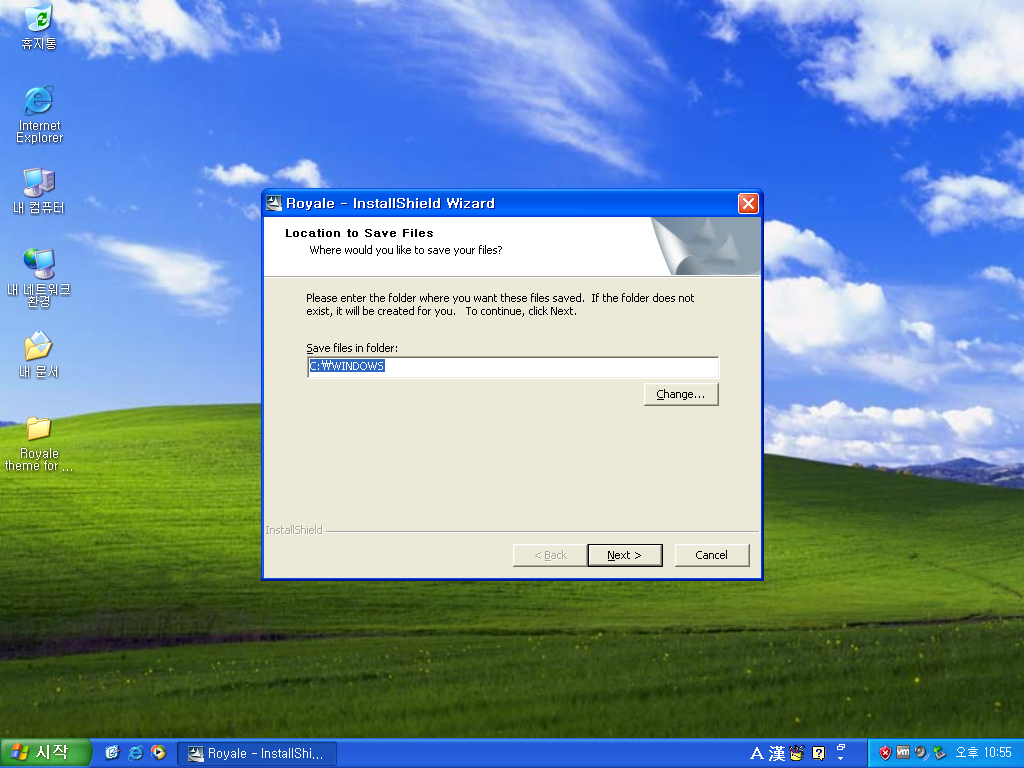Open the language bar options arrow
The width and height of the screenshot is (1024, 768).
coord(841,759)
